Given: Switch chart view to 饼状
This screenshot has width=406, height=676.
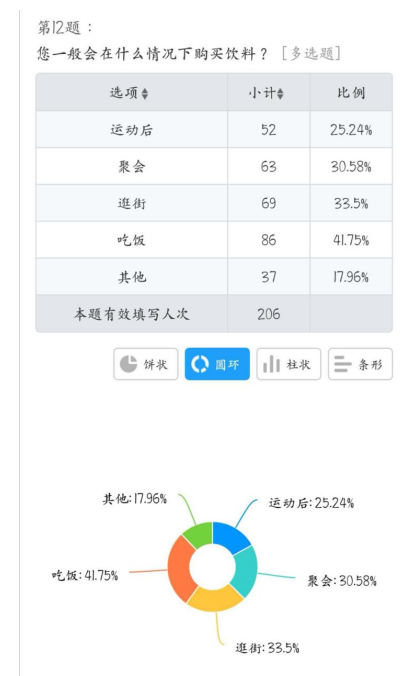Looking at the screenshot, I should pyautogui.click(x=146, y=364).
